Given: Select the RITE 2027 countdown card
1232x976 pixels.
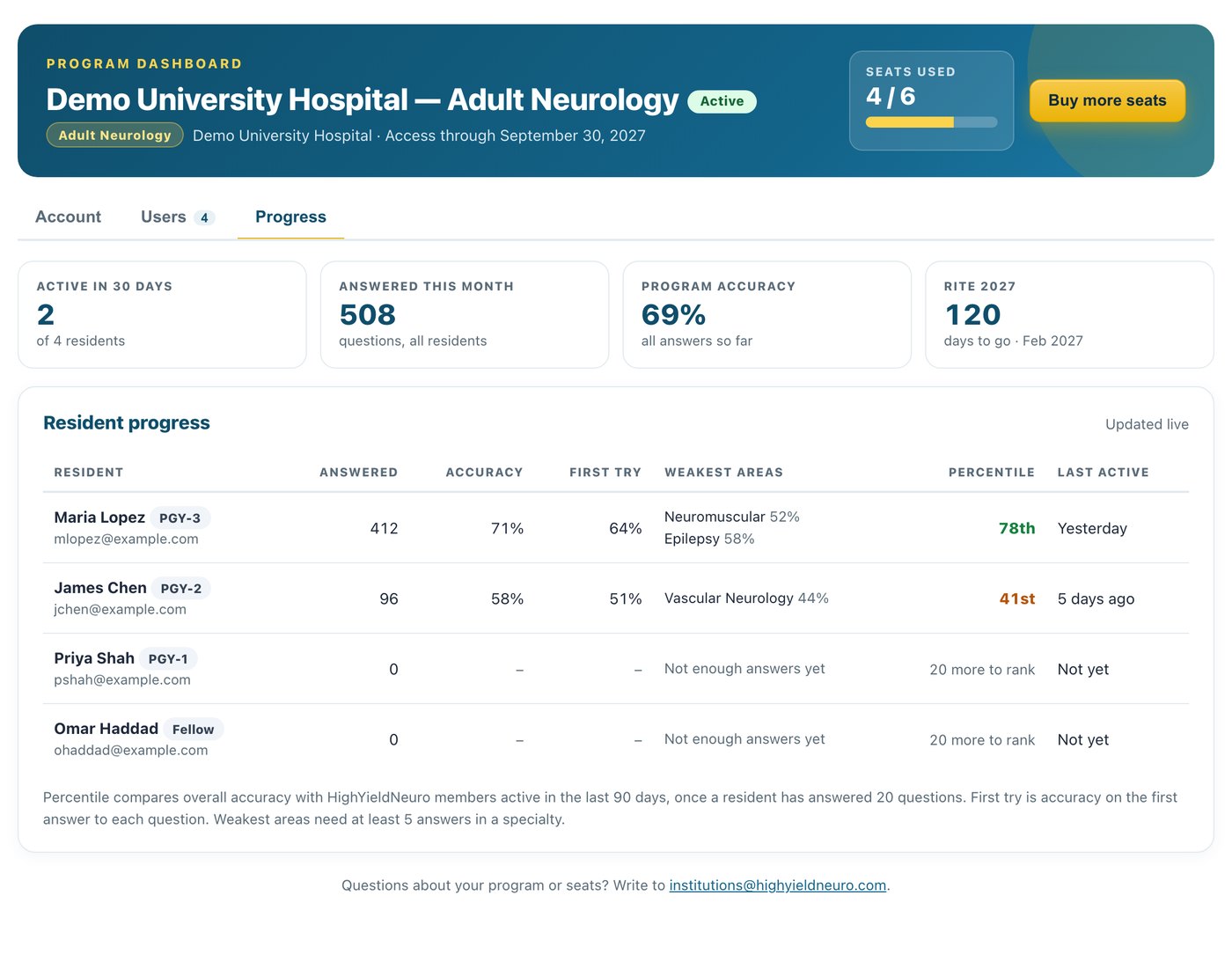Looking at the screenshot, I should tap(1069, 314).
